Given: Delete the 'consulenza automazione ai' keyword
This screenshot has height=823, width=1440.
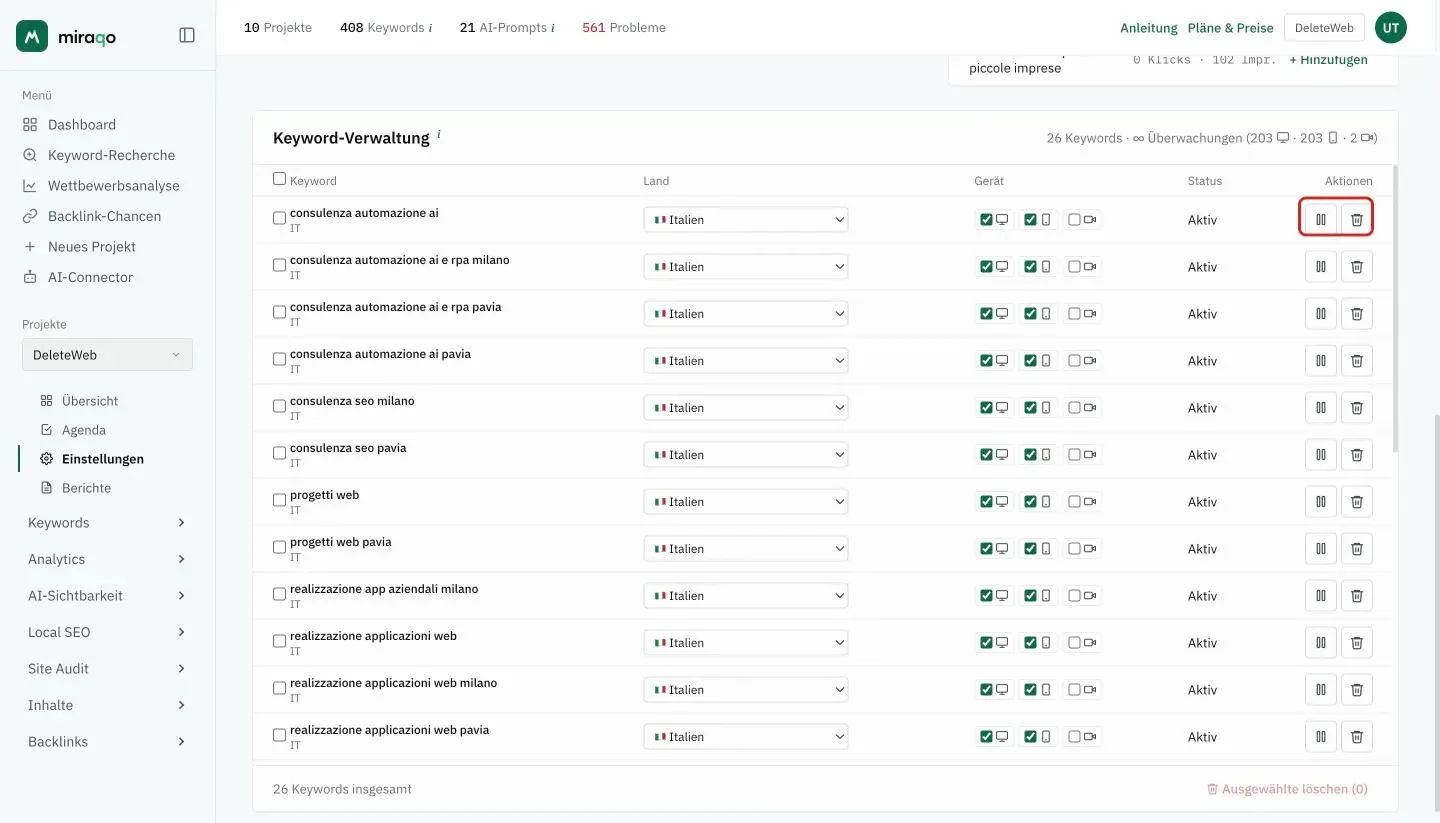Looking at the screenshot, I should point(1356,219).
